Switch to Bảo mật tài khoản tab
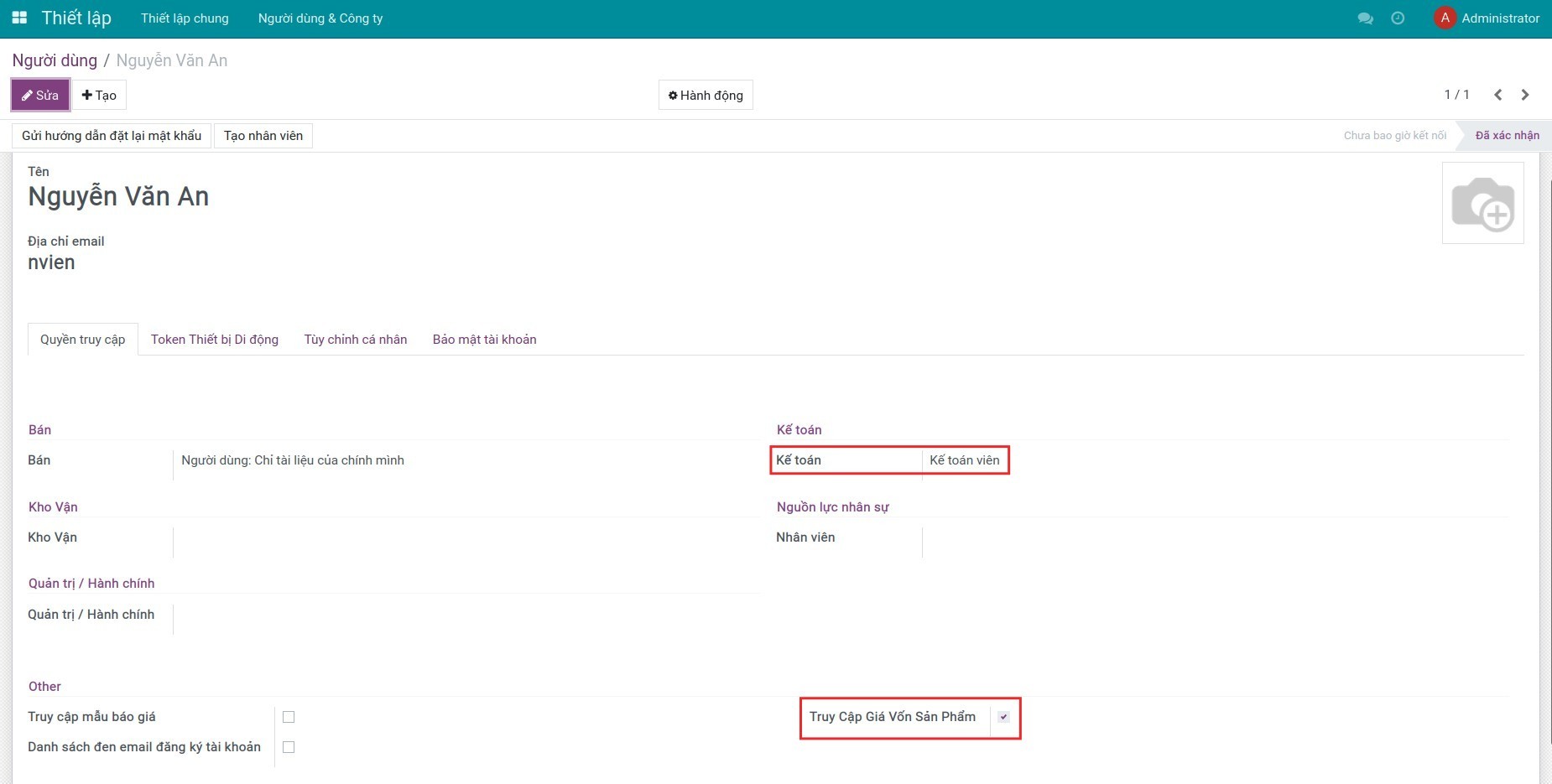The height and width of the screenshot is (784, 1552). click(484, 340)
